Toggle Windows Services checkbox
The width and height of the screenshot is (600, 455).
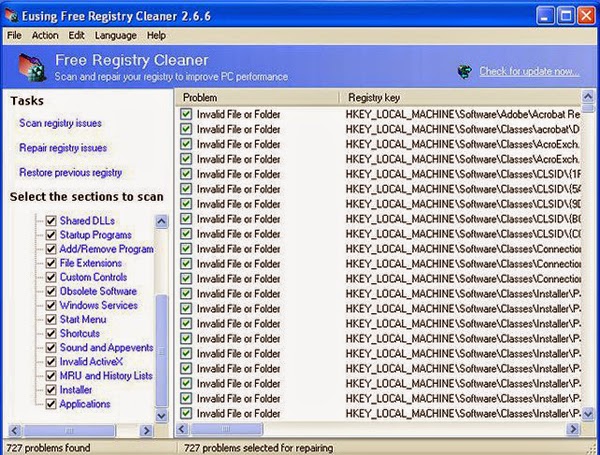(51, 305)
